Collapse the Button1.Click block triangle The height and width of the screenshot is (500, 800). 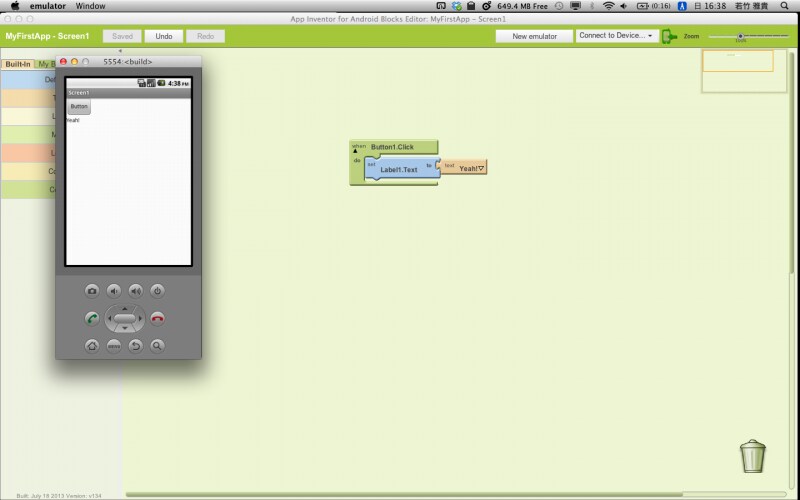pyautogui.click(x=354, y=151)
